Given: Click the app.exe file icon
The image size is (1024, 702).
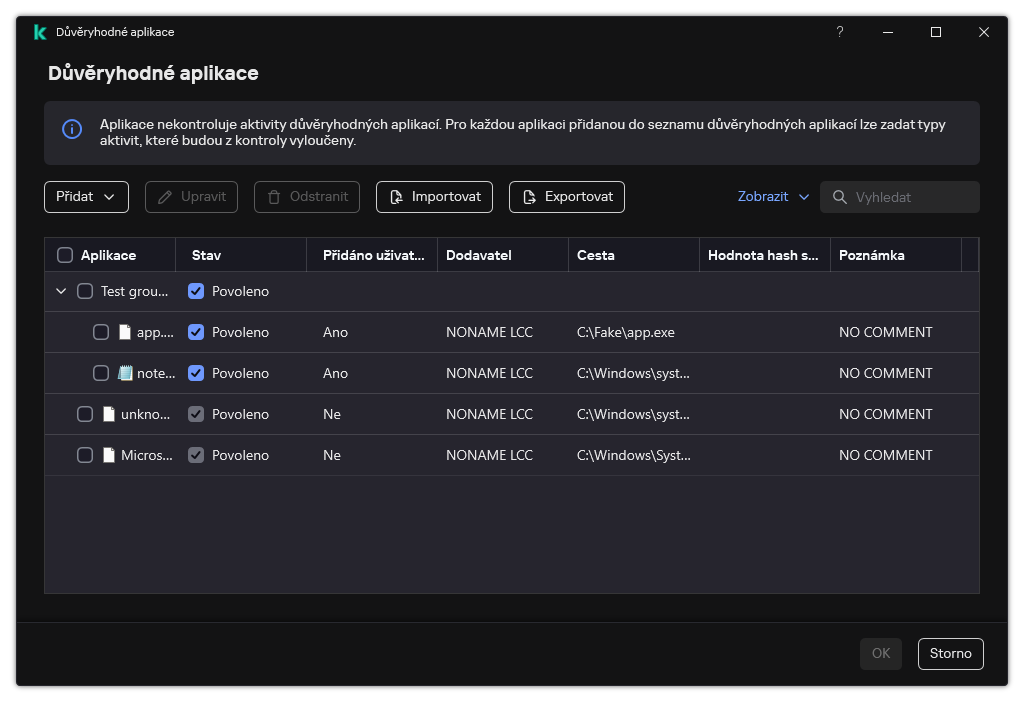Looking at the screenshot, I should (125, 332).
